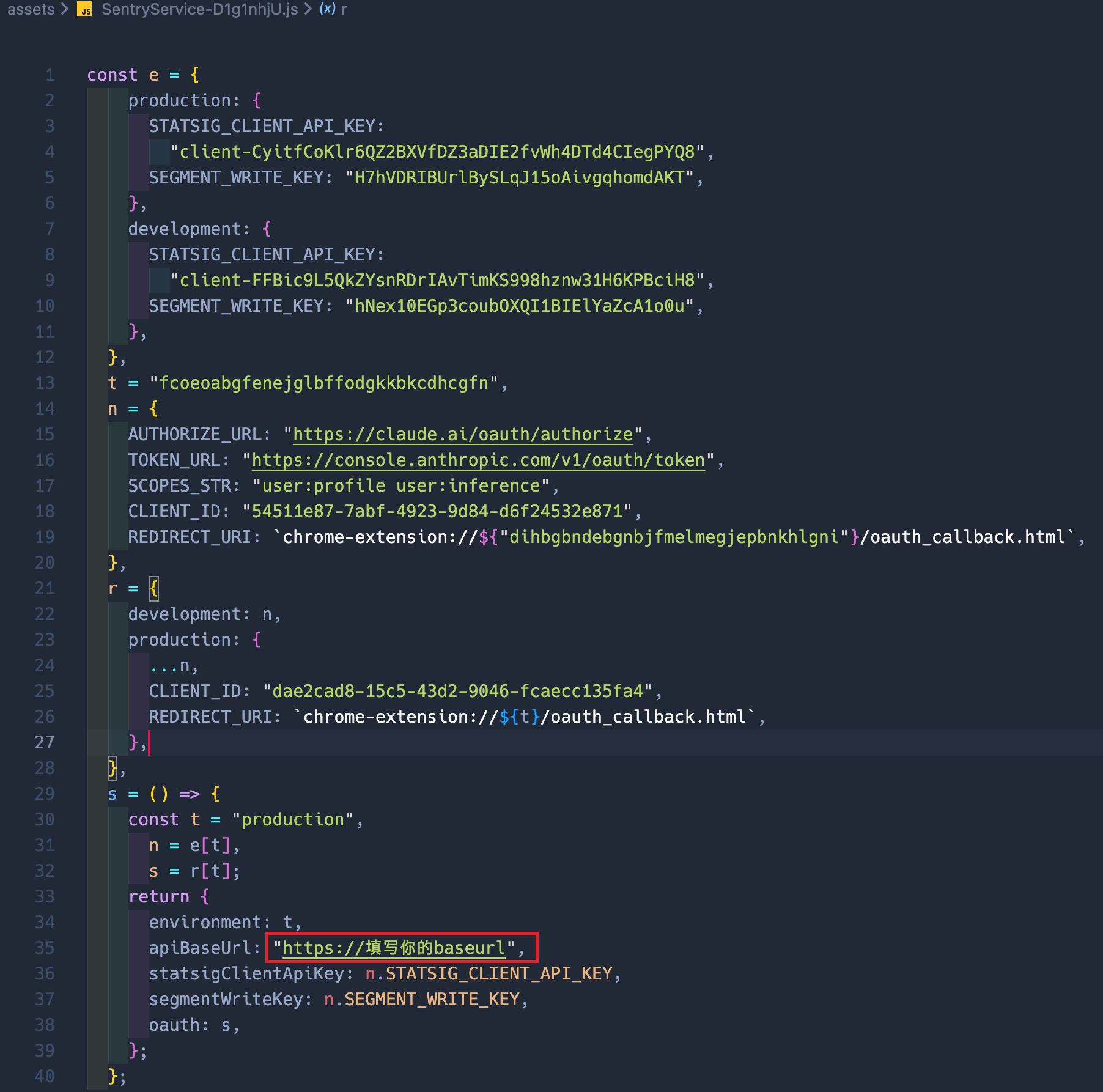
Task: Click 's = r[t];' on line 32
Action: [x=195, y=871]
